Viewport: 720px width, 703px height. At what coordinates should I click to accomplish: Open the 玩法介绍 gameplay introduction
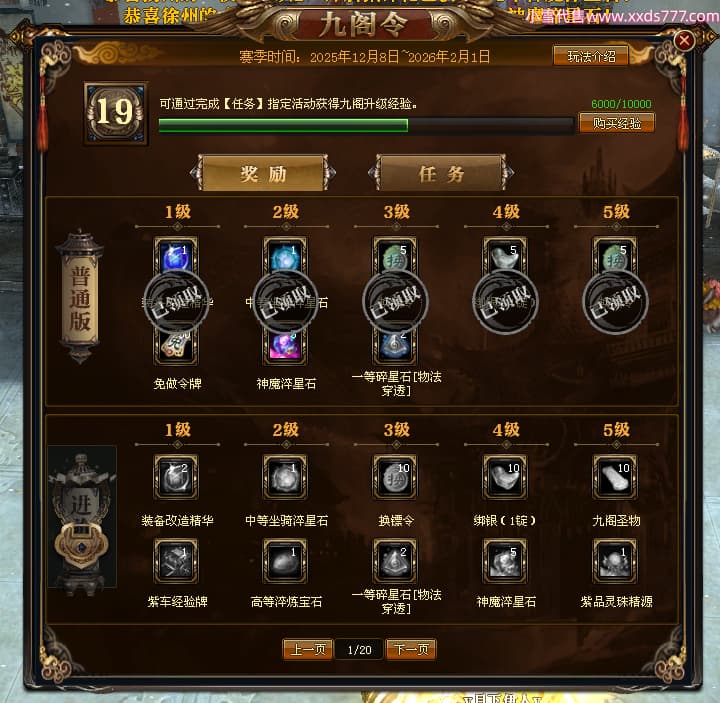591,56
